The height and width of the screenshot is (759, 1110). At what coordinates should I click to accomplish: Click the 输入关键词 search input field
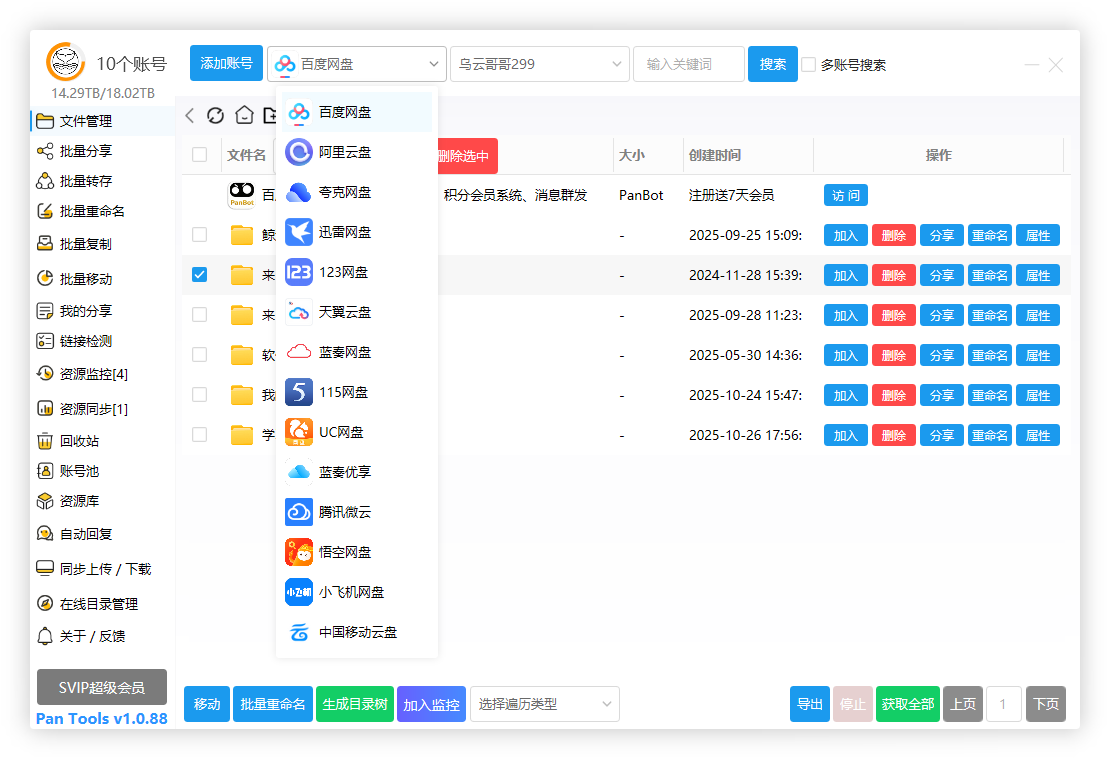tap(688, 63)
